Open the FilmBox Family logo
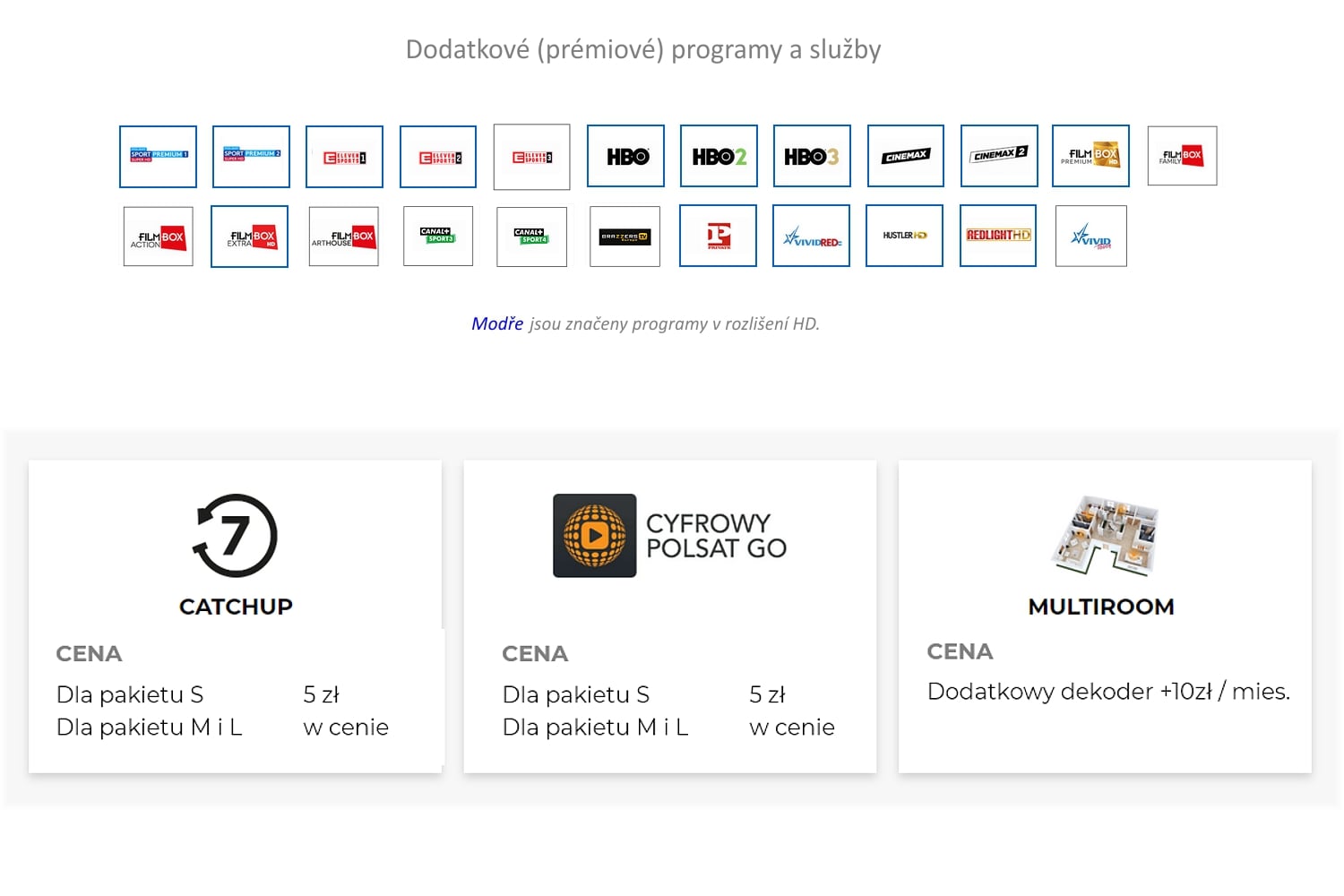 (x=1182, y=156)
